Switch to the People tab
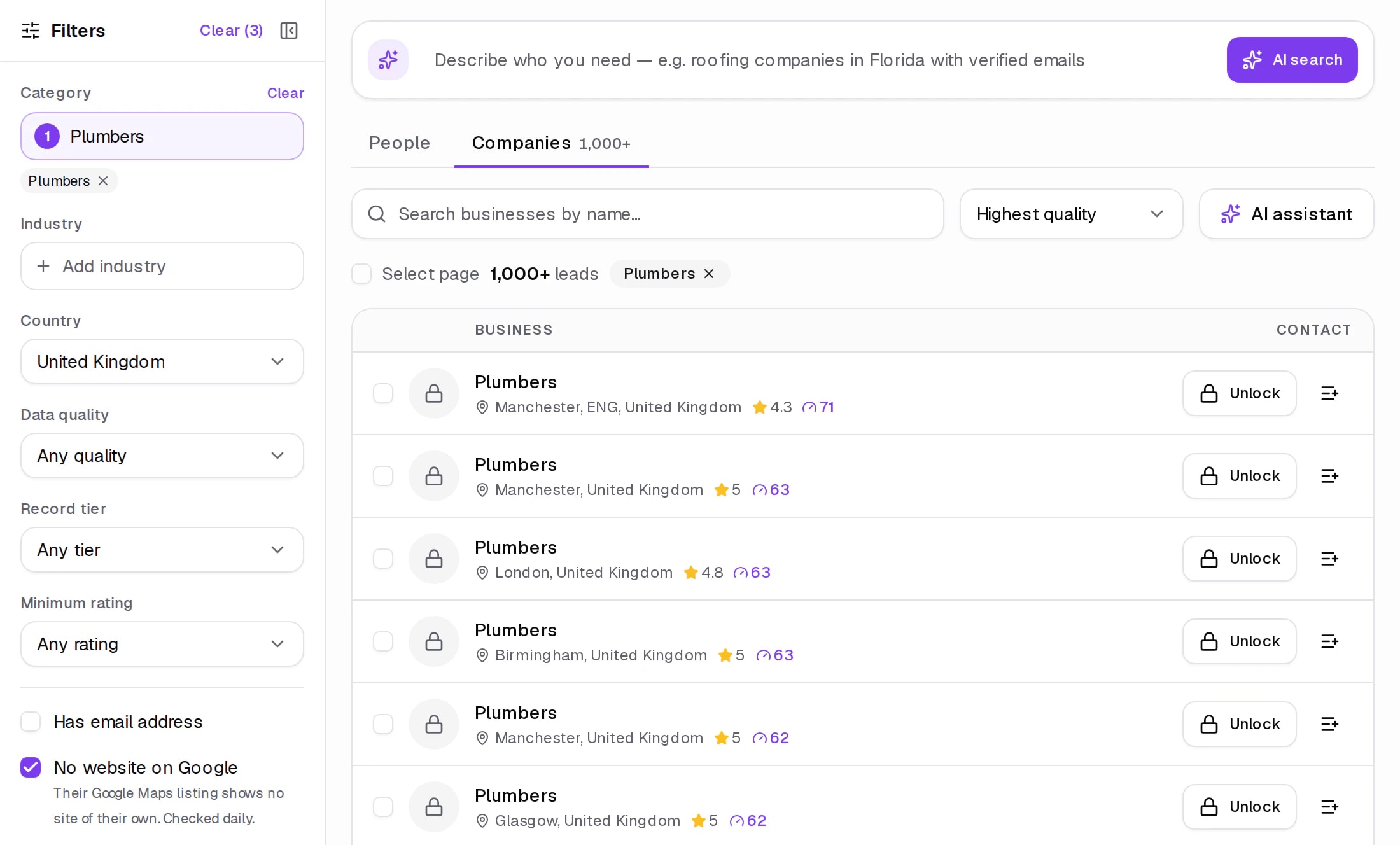The height and width of the screenshot is (845, 1400). pos(400,143)
